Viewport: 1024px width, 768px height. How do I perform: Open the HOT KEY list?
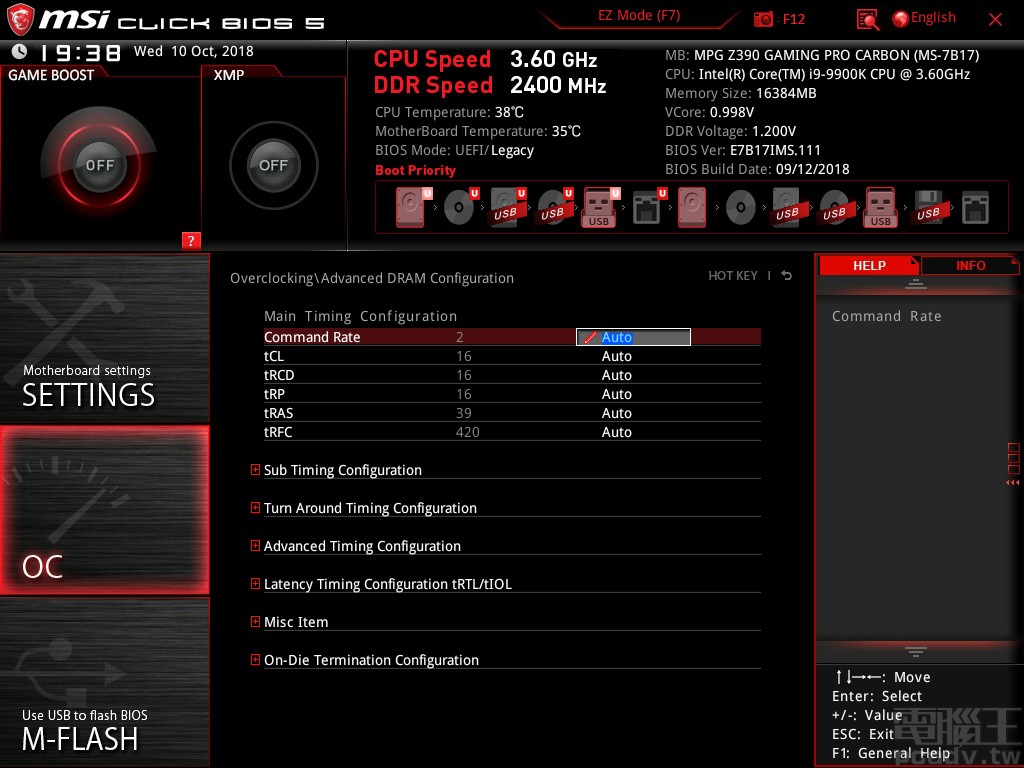pos(733,276)
